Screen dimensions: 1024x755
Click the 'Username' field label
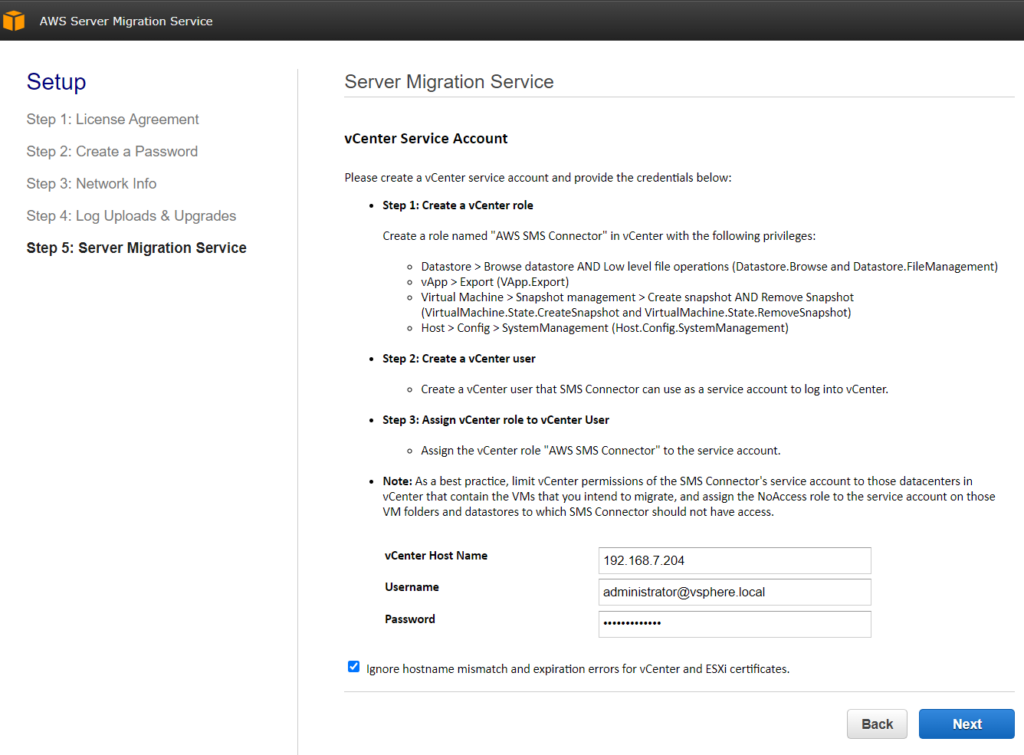pos(411,587)
